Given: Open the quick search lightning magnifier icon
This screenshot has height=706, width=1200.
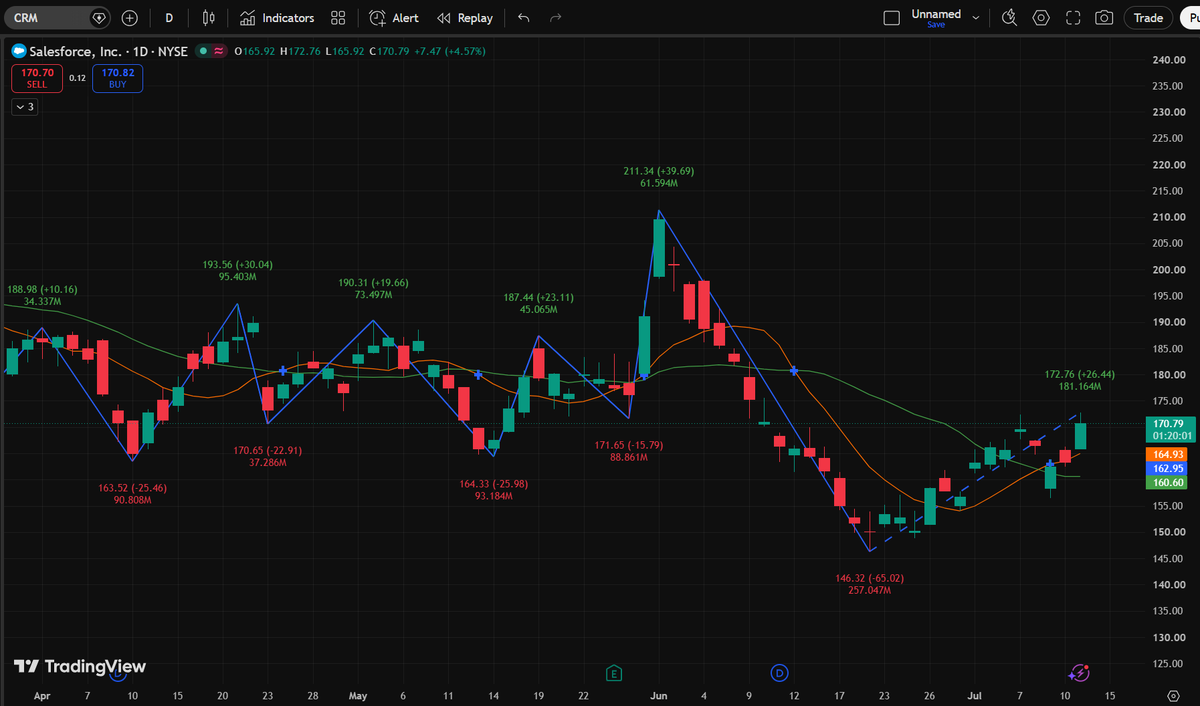Looking at the screenshot, I should (x=1009, y=18).
